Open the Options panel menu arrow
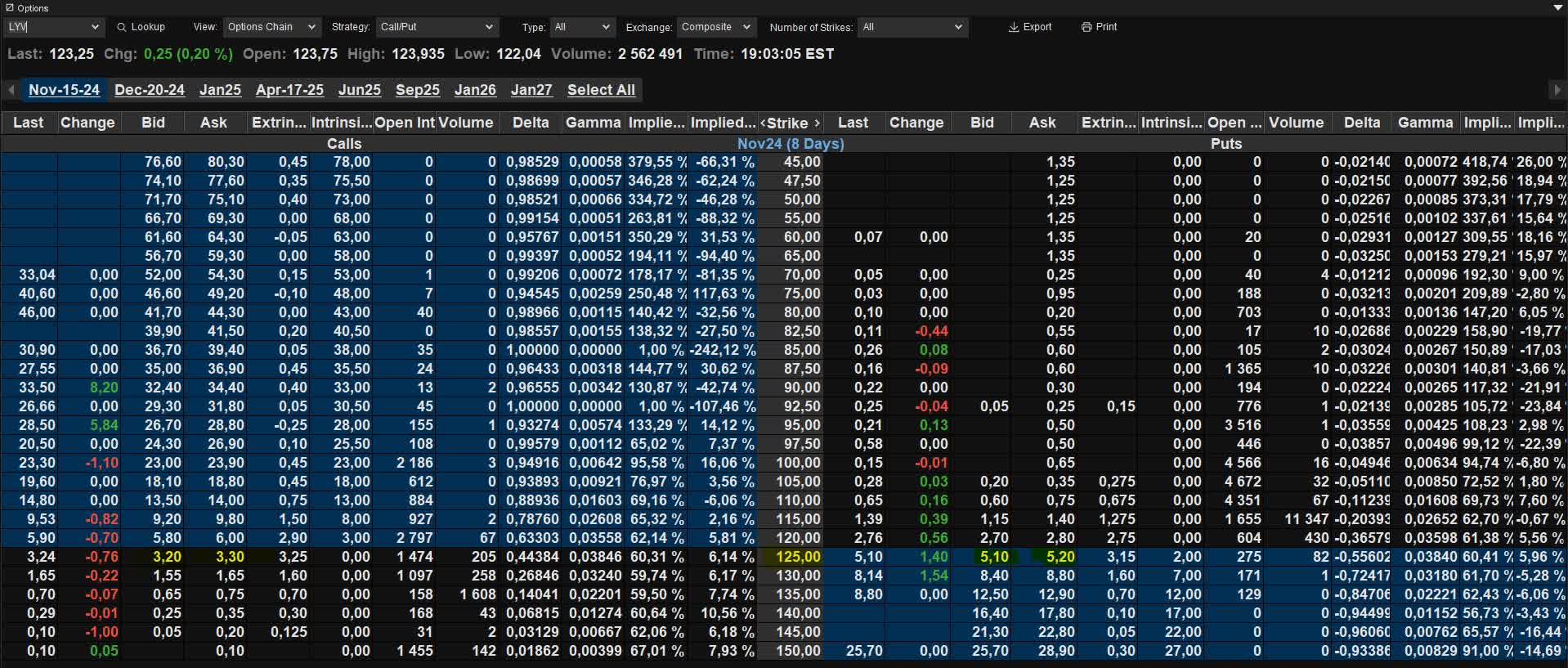 tap(1557, 7)
